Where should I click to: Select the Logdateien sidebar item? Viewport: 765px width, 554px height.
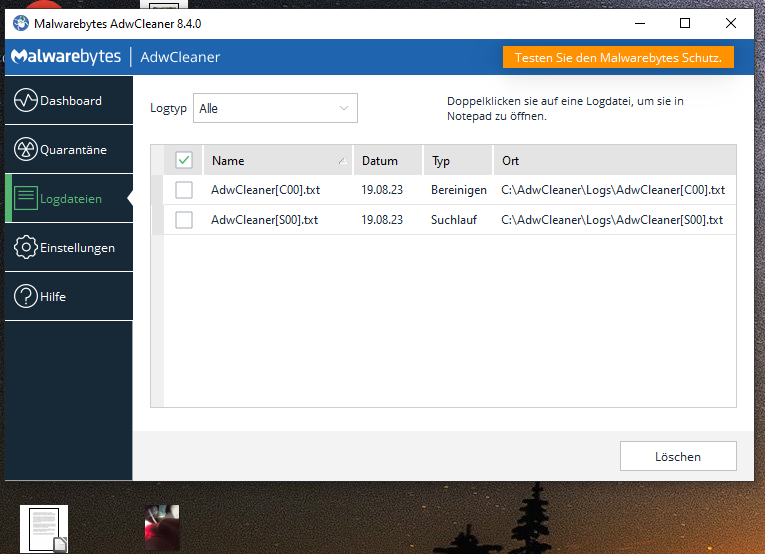point(69,198)
